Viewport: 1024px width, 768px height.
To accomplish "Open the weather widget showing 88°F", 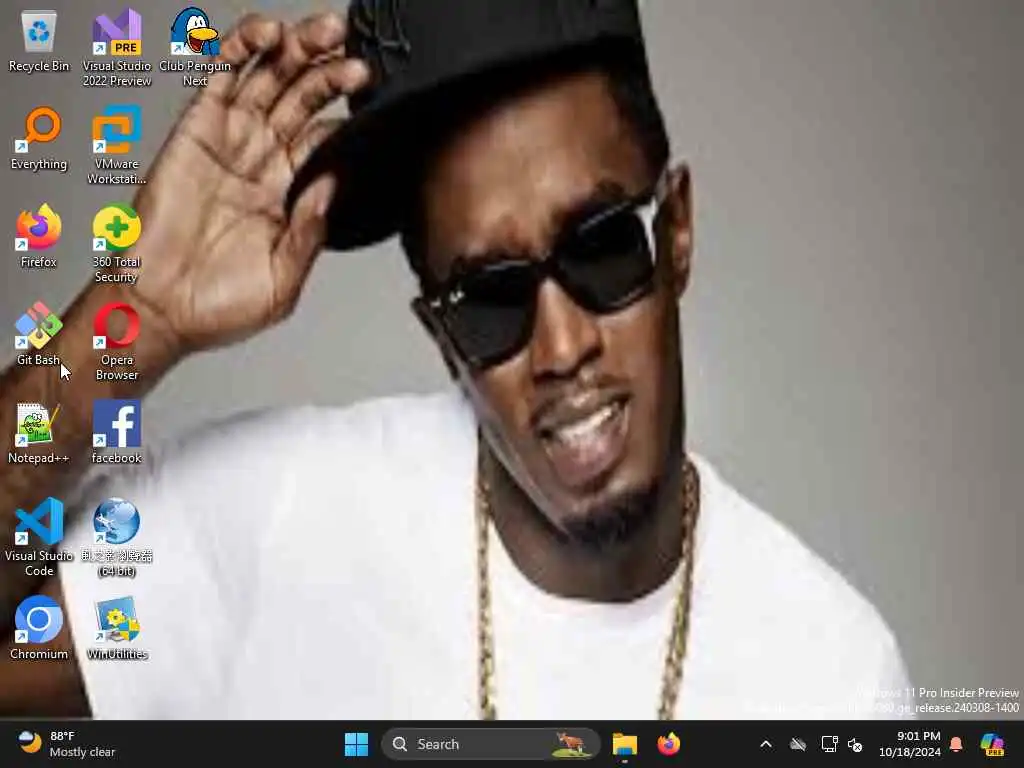I will click(66, 744).
